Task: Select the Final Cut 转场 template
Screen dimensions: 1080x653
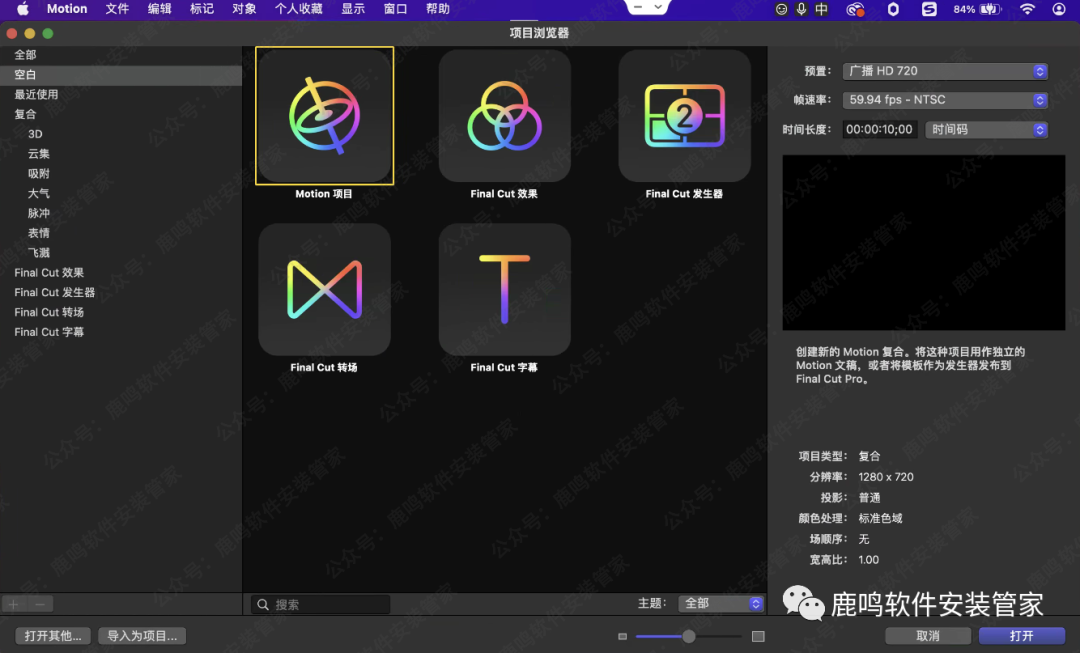Action: (x=324, y=290)
